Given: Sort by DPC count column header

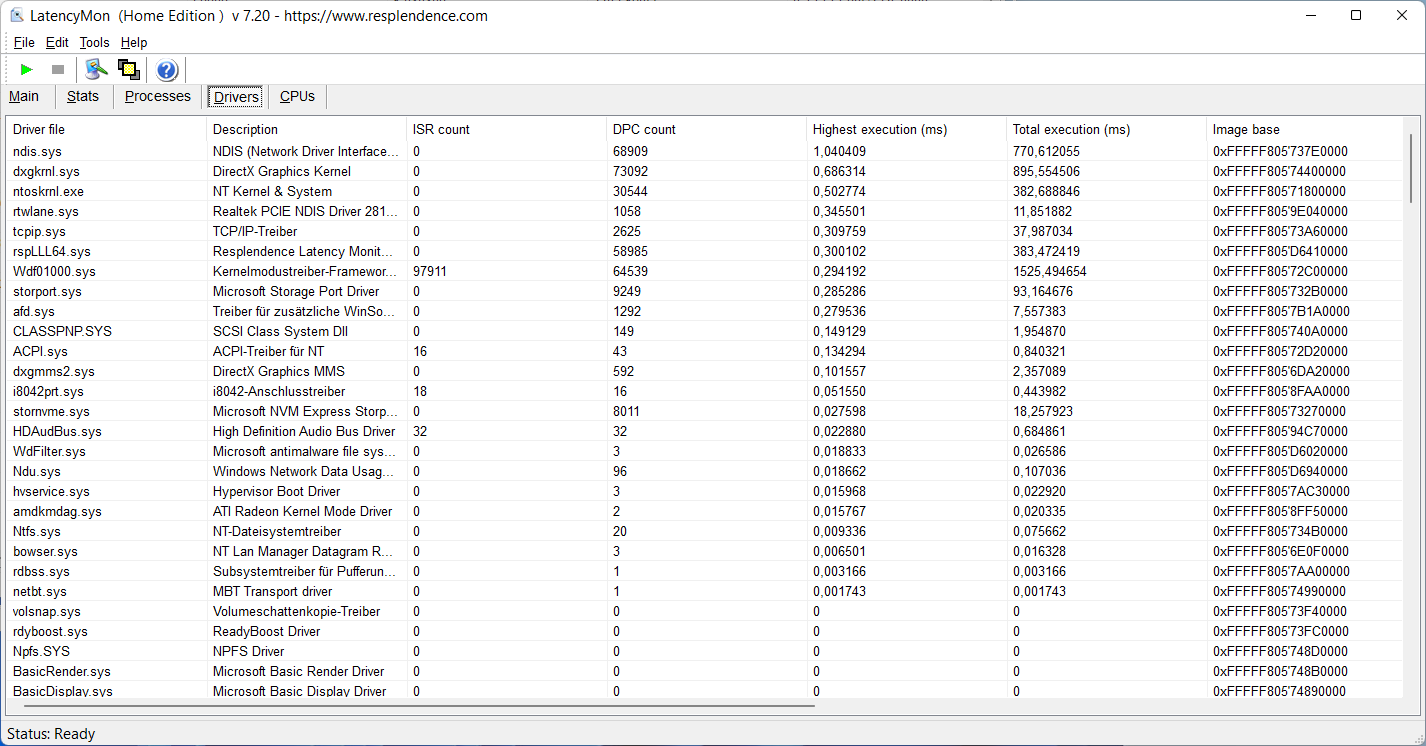Looking at the screenshot, I should point(707,129).
